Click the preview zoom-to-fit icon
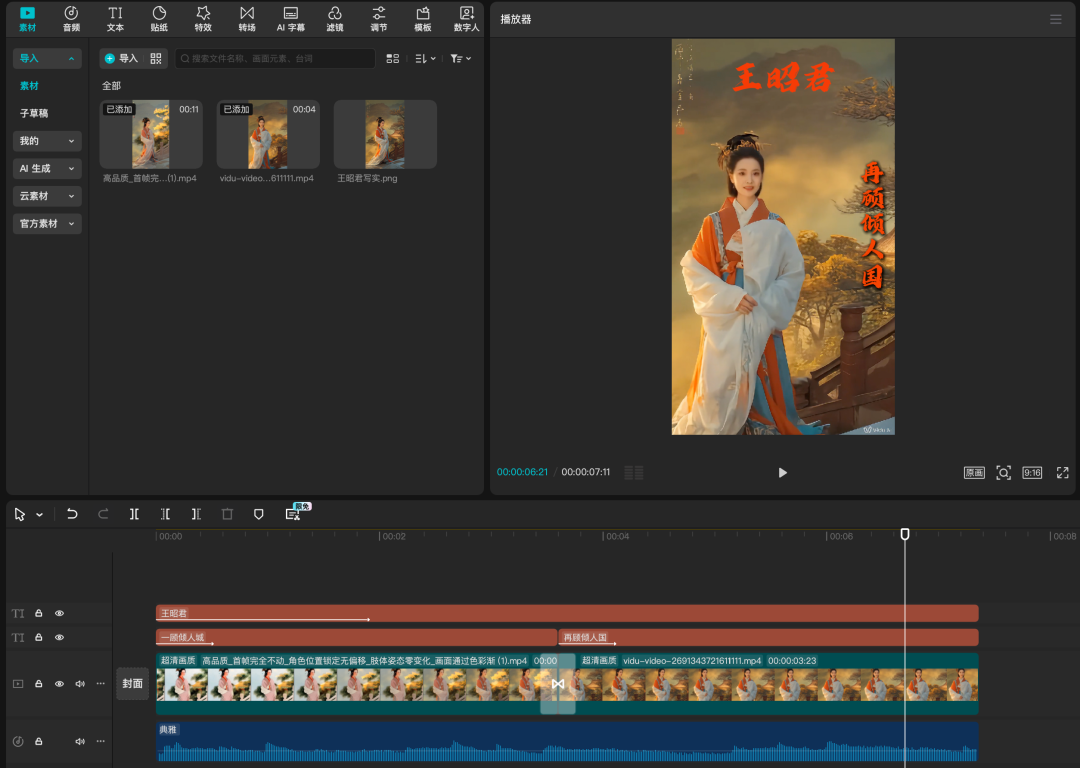Viewport: 1080px width, 768px height. [1004, 473]
